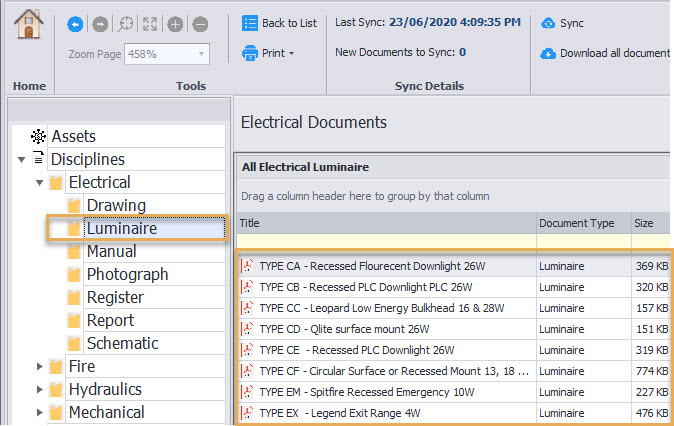Open the Print dropdown arrow
Viewport: 674px width, 426px height.
tap(291, 54)
